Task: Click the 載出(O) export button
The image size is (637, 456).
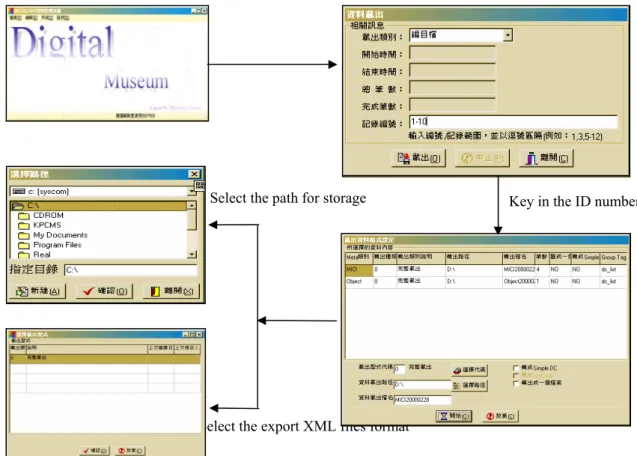Action: point(418,158)
